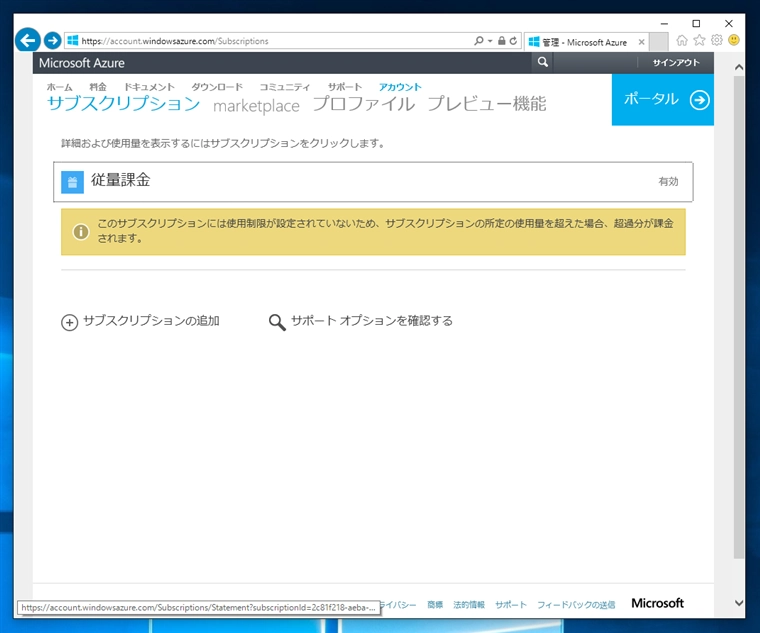
Task: Open the address bar search magnifier
Action: (x=478, y=41)
